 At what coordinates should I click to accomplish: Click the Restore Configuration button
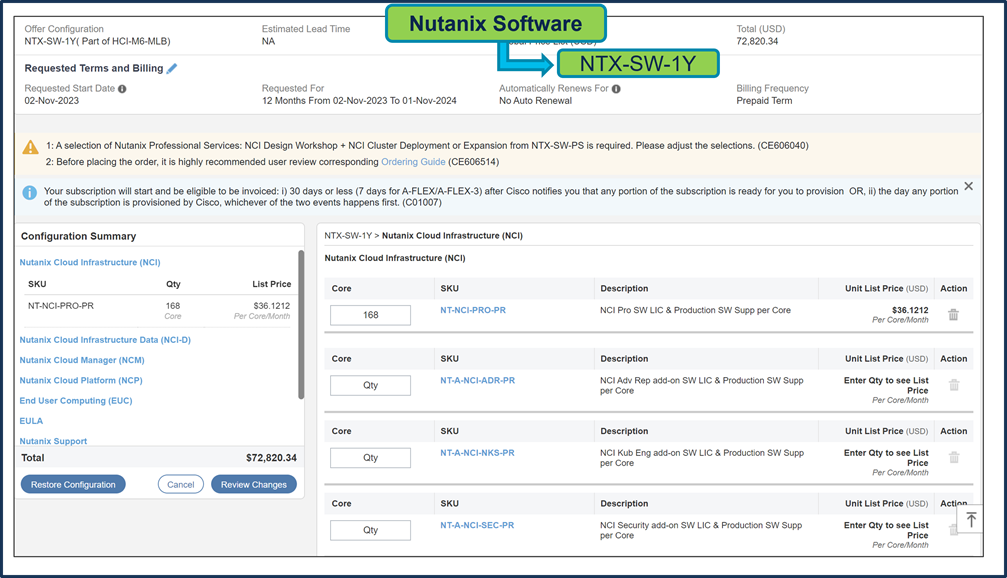pos(73,484)
